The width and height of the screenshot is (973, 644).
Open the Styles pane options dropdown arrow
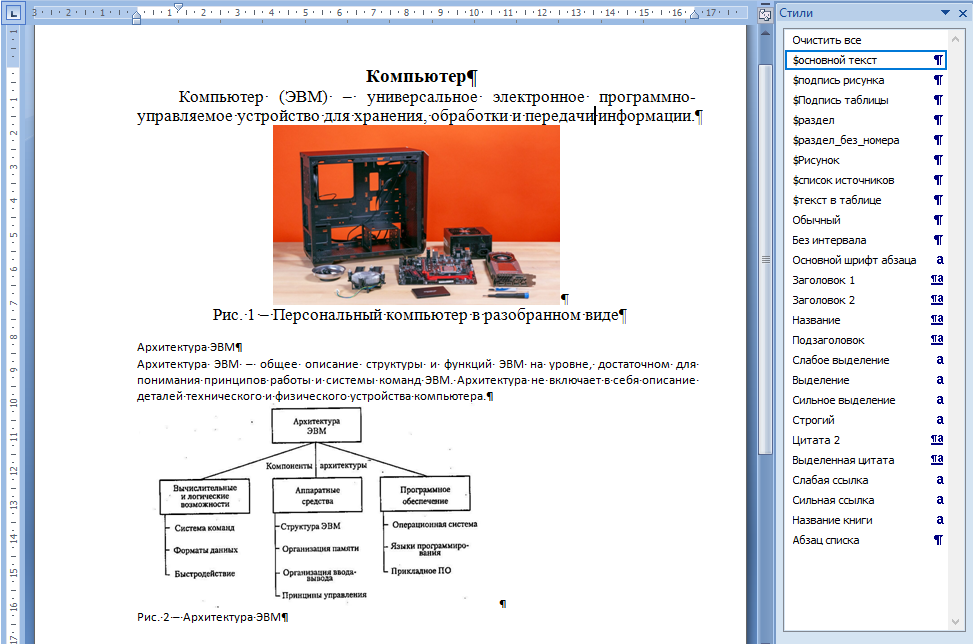[x=945, y=12]
